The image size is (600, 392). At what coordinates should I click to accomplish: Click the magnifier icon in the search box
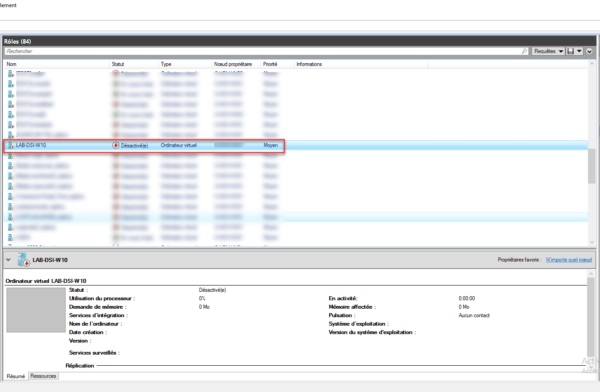pyautogui.click(x=524, y=51)
